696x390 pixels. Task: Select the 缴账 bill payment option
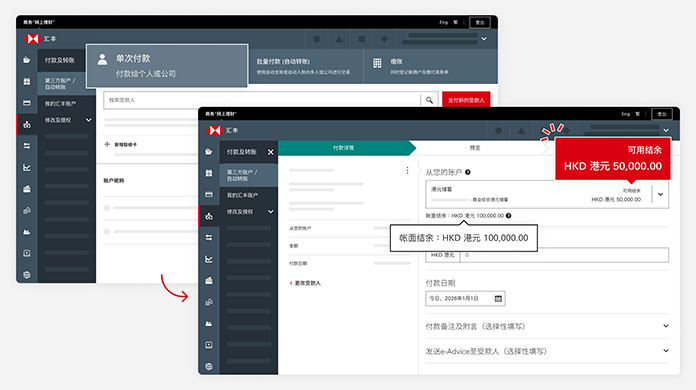431,66
